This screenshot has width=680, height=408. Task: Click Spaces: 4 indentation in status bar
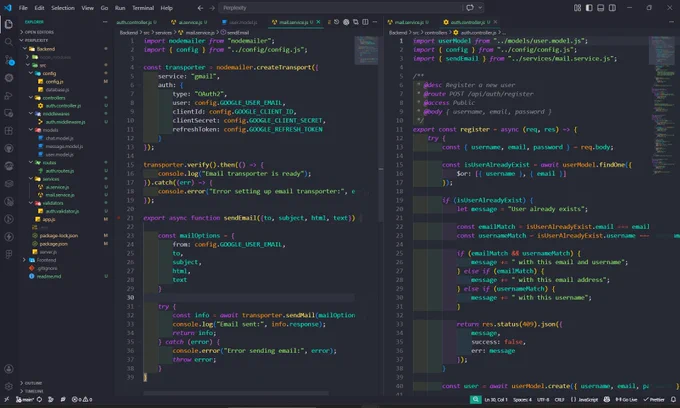[522, 399]
